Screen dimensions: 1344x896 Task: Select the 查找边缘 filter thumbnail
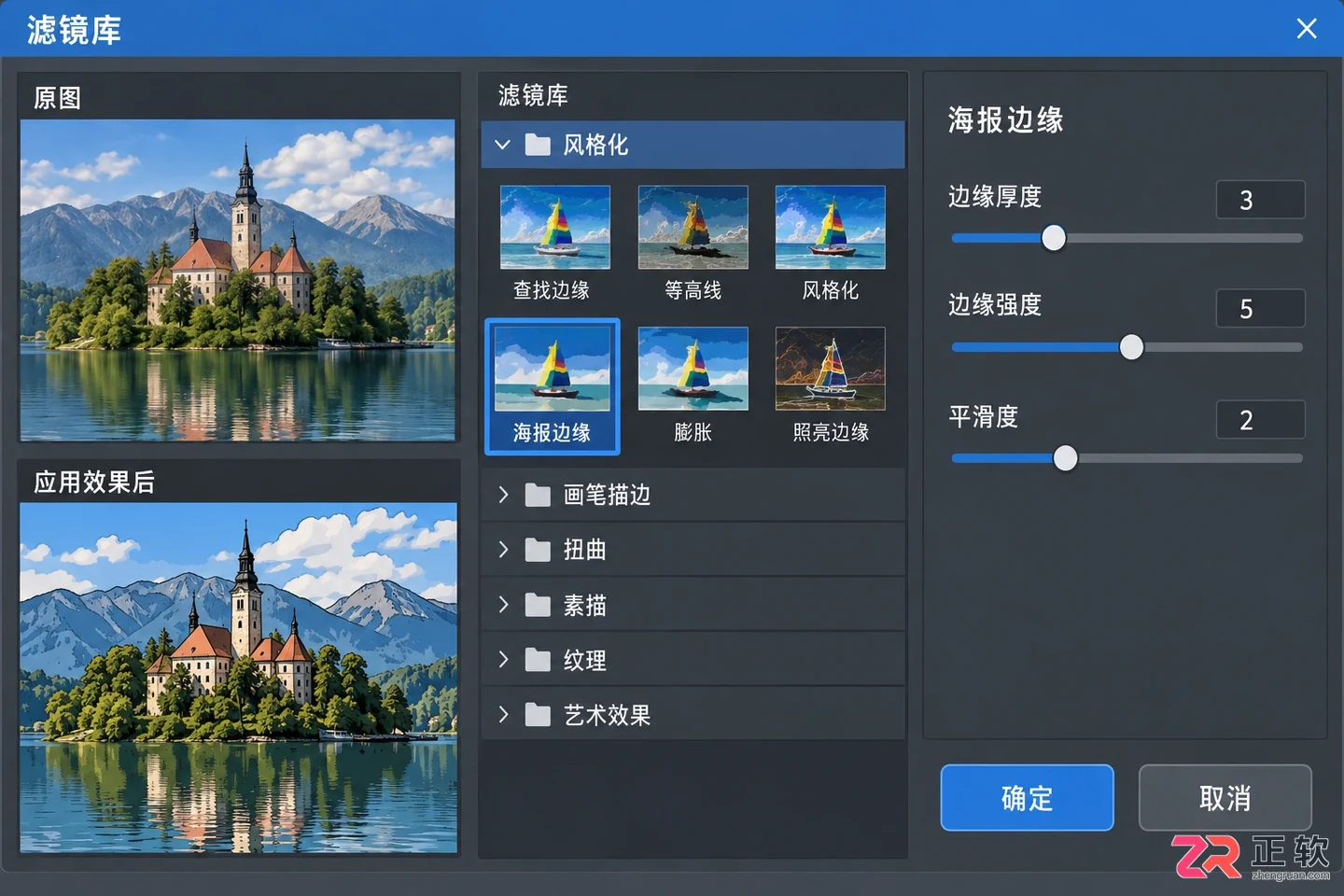(554, 228)
